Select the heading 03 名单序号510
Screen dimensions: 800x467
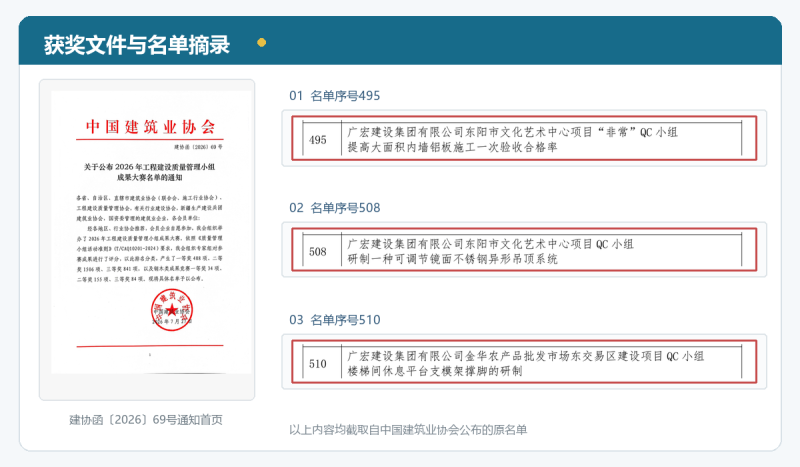tap(335, 320)
